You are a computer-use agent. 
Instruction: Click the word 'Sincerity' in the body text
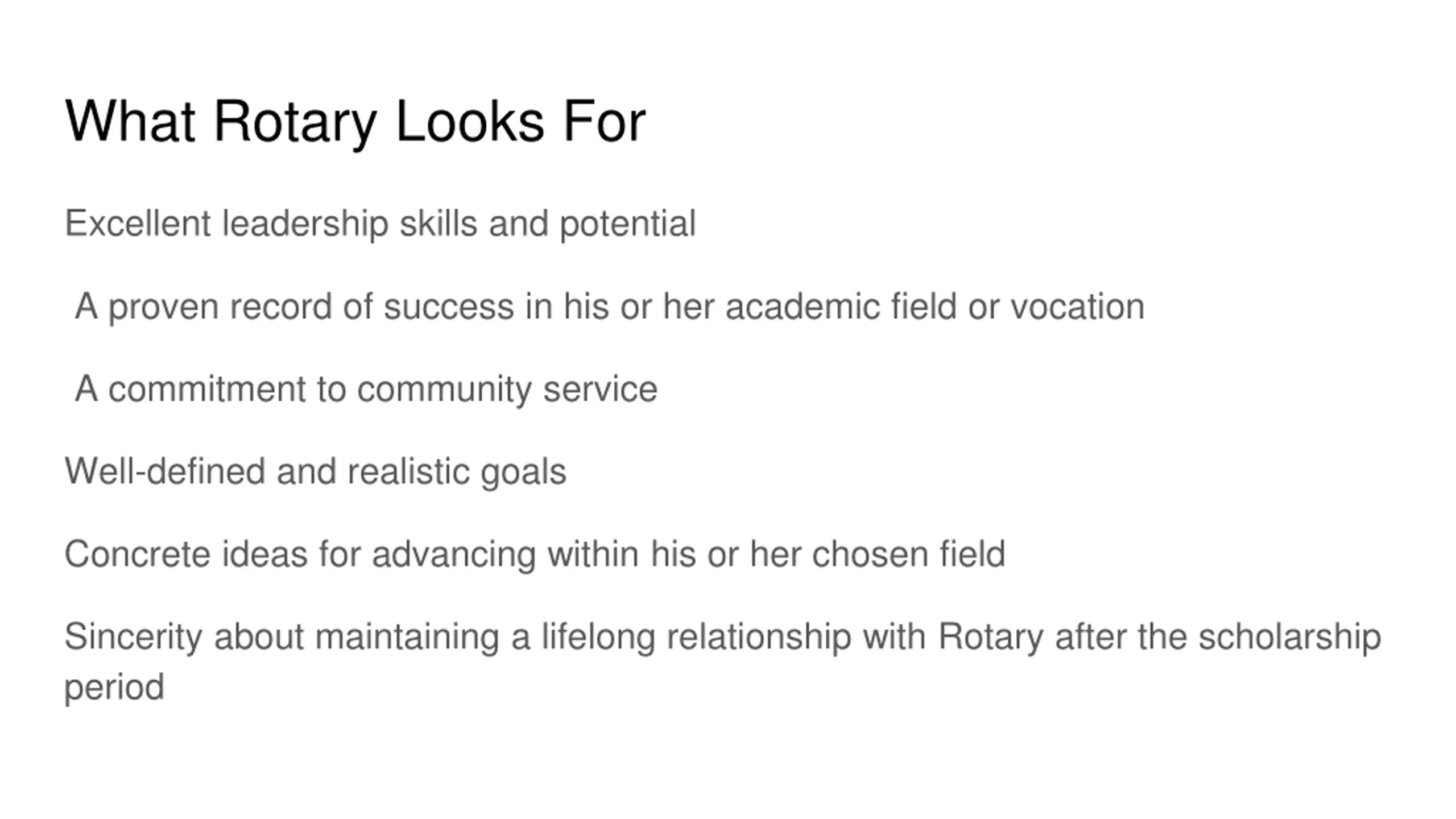tap(133, 636)
